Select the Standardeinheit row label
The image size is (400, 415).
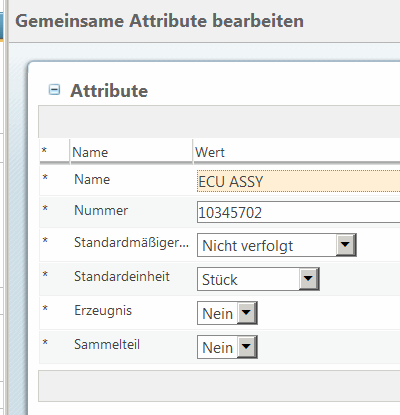pyautogui.click(x=122, y=277)
